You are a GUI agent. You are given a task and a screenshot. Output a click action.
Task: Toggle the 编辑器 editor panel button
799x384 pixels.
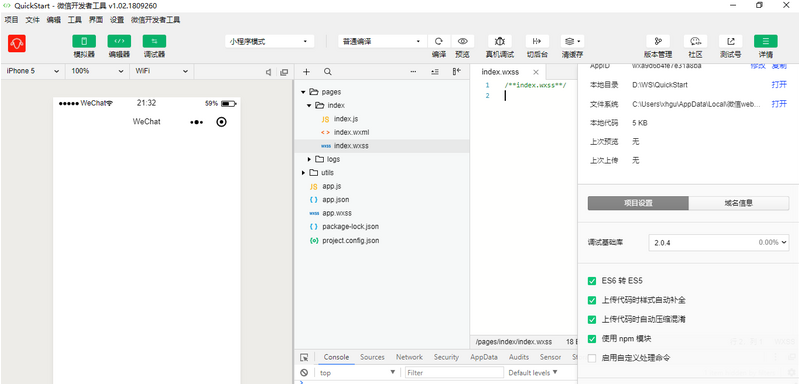tap(119, 41)
